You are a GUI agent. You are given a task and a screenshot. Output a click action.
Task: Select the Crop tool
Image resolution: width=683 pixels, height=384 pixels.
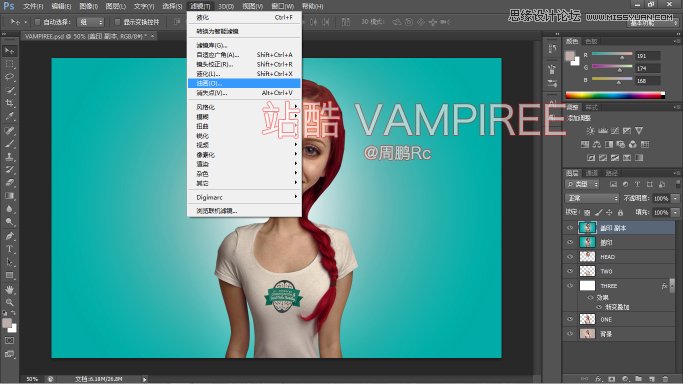(9, 103)
